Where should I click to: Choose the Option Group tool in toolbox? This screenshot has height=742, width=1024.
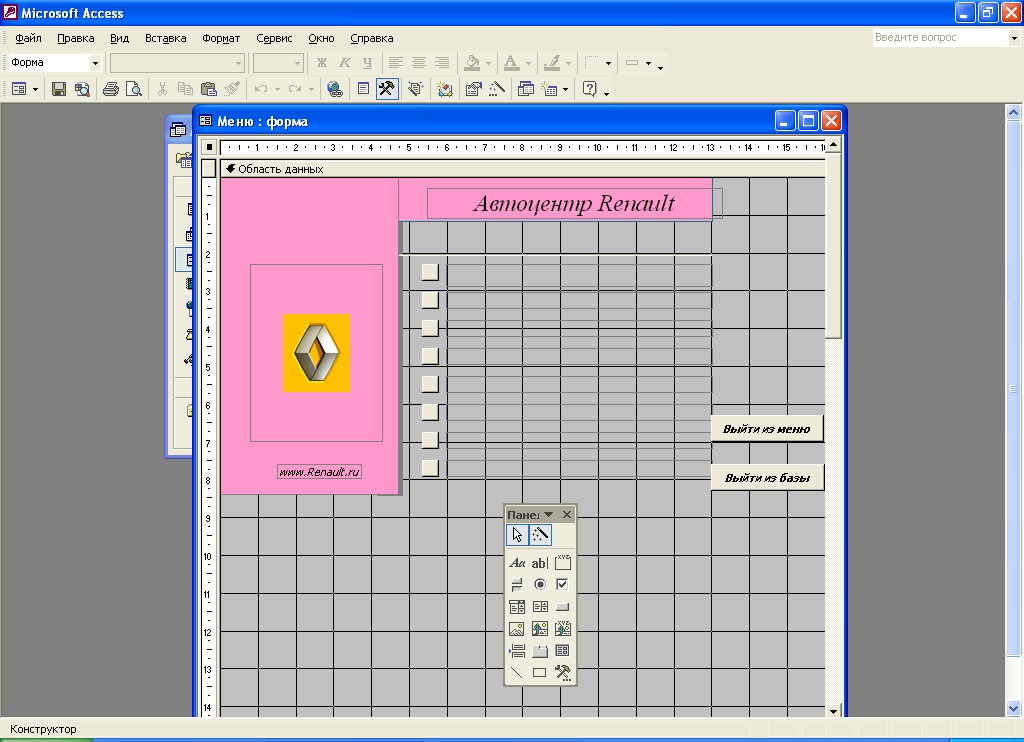pyautogui.click(x=562, y=563)
